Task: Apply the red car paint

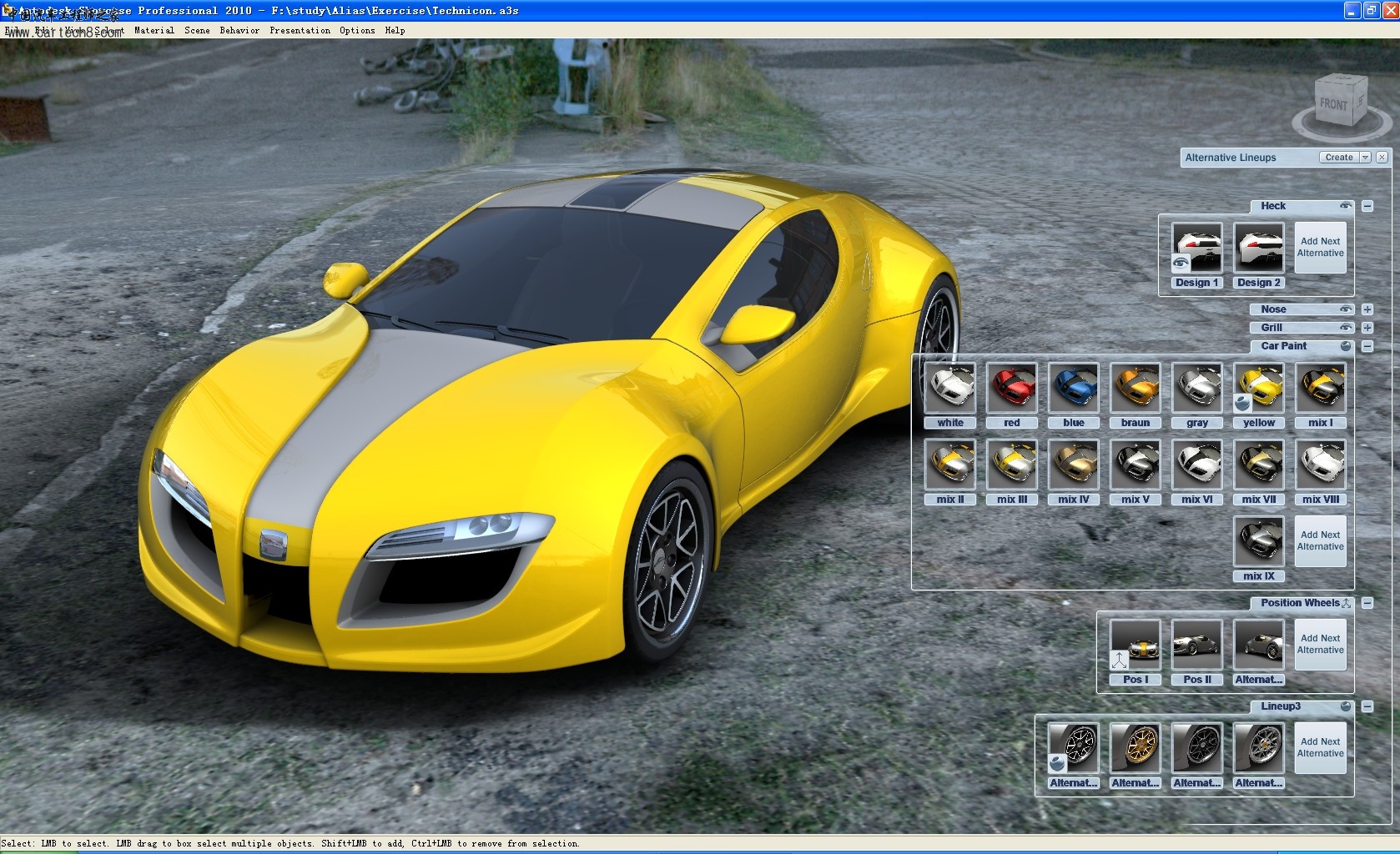Action: [x=1012, y=388]
